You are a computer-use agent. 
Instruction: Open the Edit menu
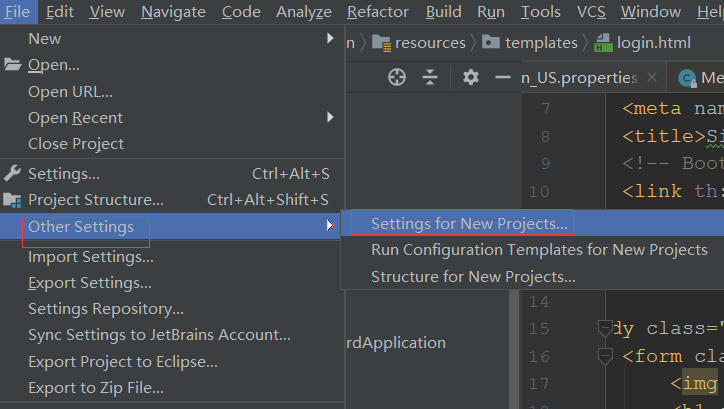point(60,12)
